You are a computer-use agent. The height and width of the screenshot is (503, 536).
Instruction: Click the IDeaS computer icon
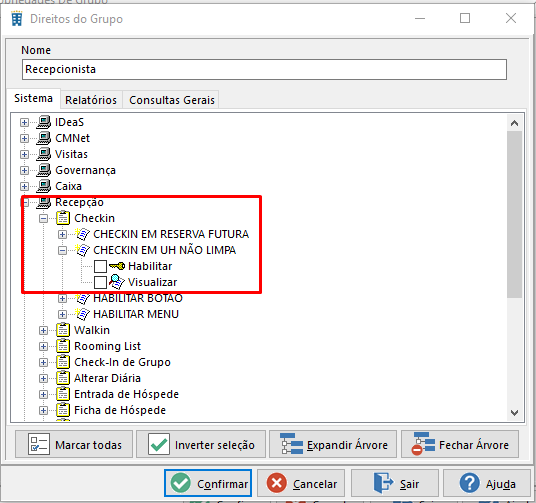tap(44, 122)
